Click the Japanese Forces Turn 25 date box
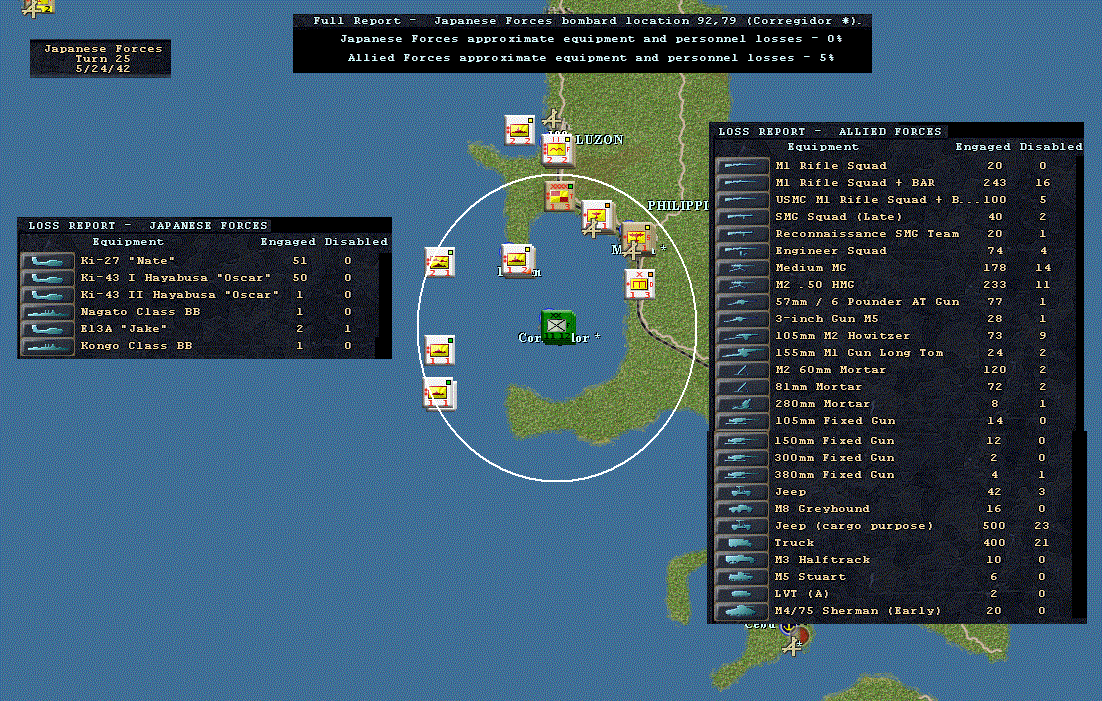 tap(101, 58)
